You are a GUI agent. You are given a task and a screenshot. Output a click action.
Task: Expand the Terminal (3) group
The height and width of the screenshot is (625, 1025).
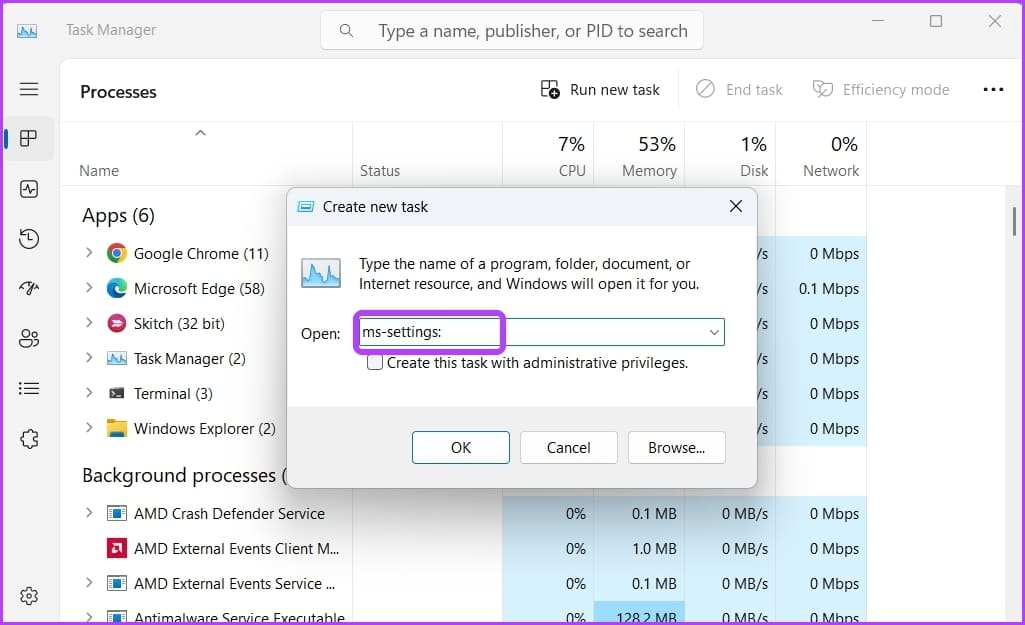[90, 392]
